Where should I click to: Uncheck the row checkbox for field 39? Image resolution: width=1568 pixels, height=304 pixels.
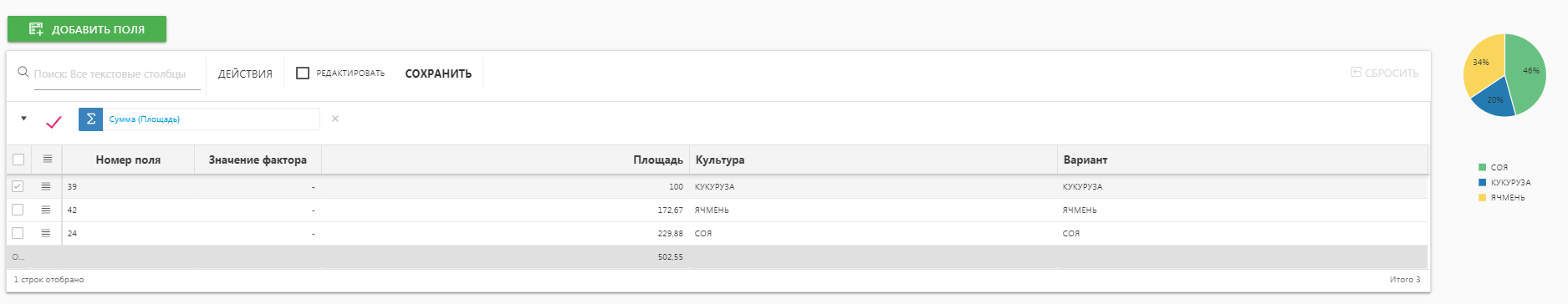[x=18, y=186]
